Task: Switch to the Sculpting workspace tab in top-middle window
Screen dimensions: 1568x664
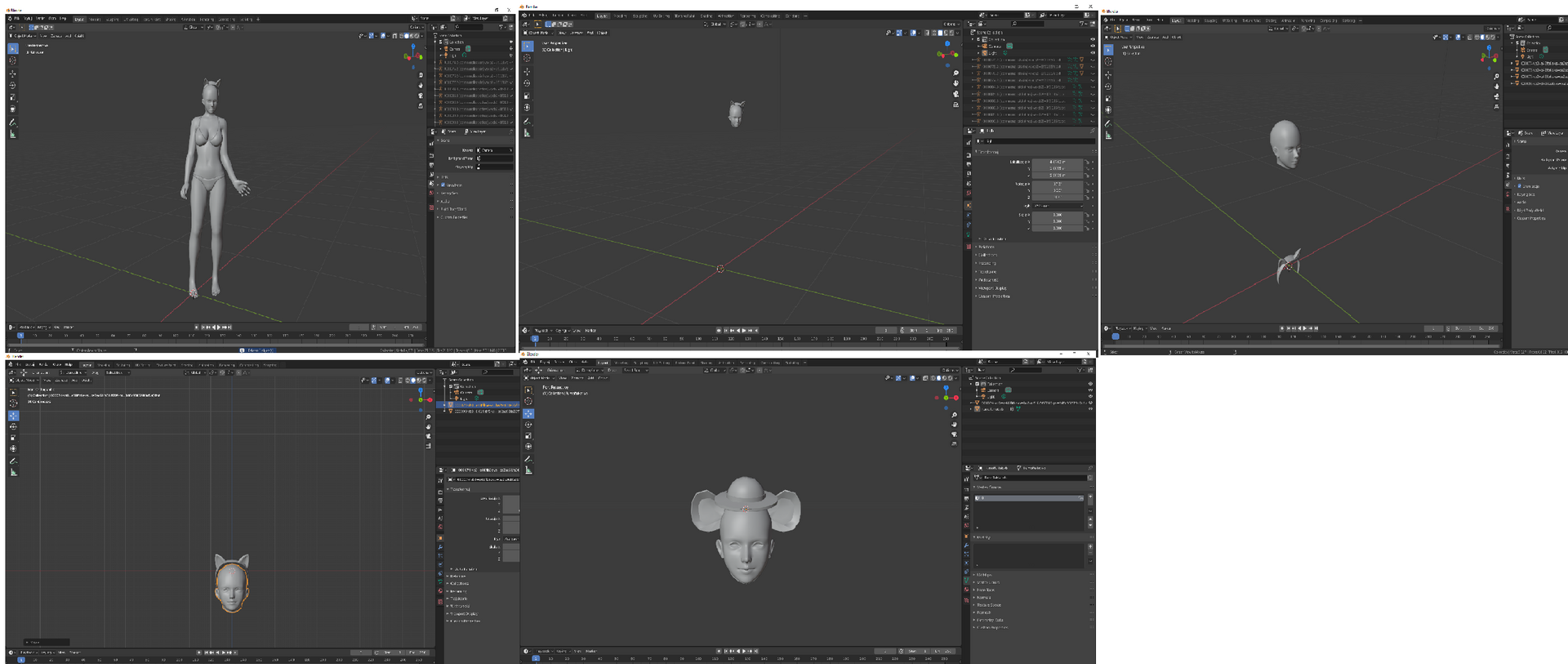Action: [640, 16]
